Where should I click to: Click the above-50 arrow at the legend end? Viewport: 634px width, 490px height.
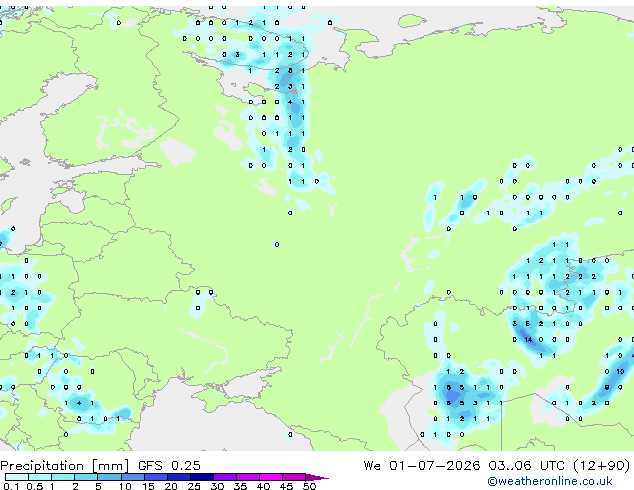pos(317,477)
